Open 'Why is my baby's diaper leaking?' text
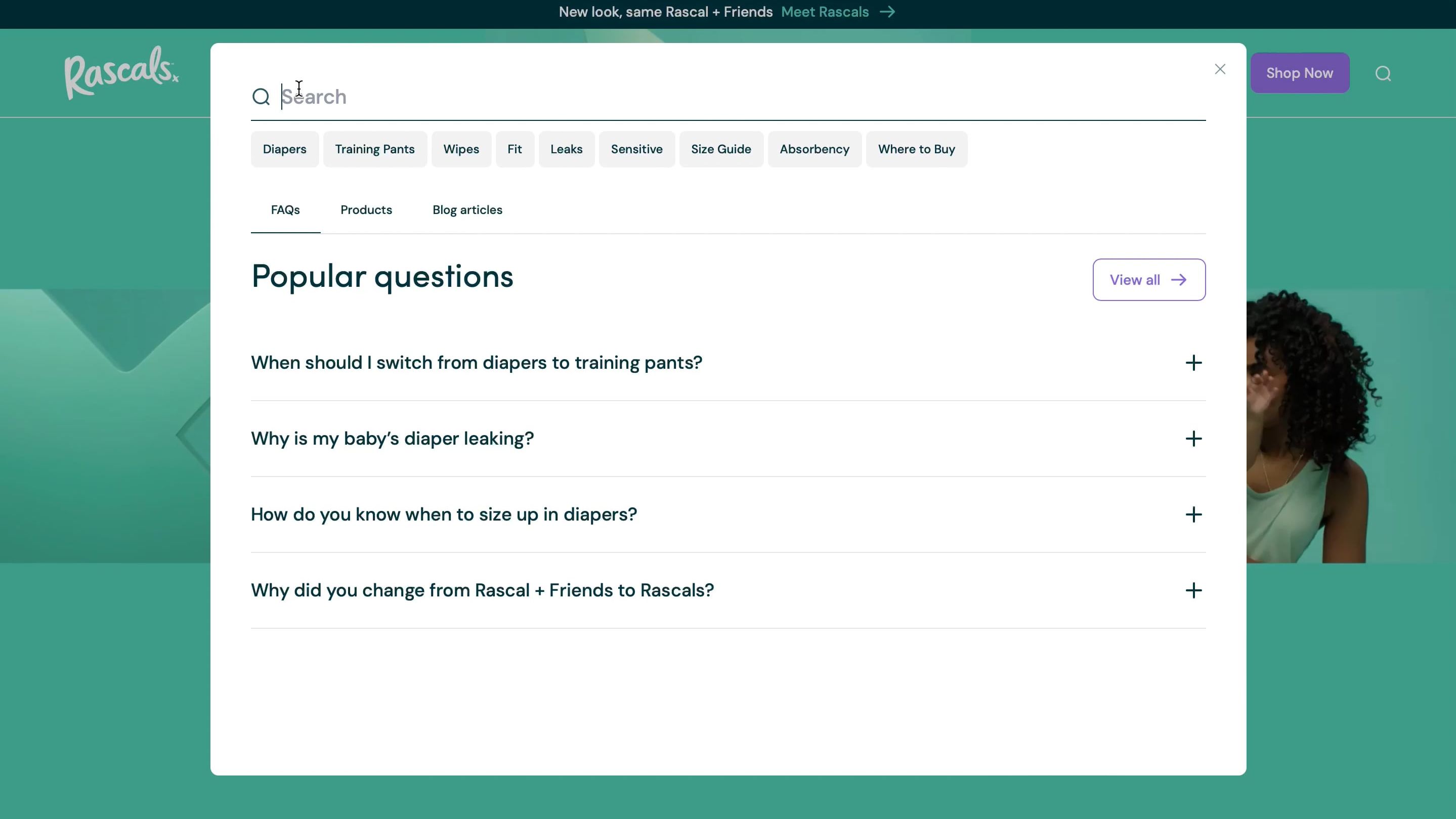The width and height of the screenshot is (1456, 819). pyautogui.click(x=392, y=439)
